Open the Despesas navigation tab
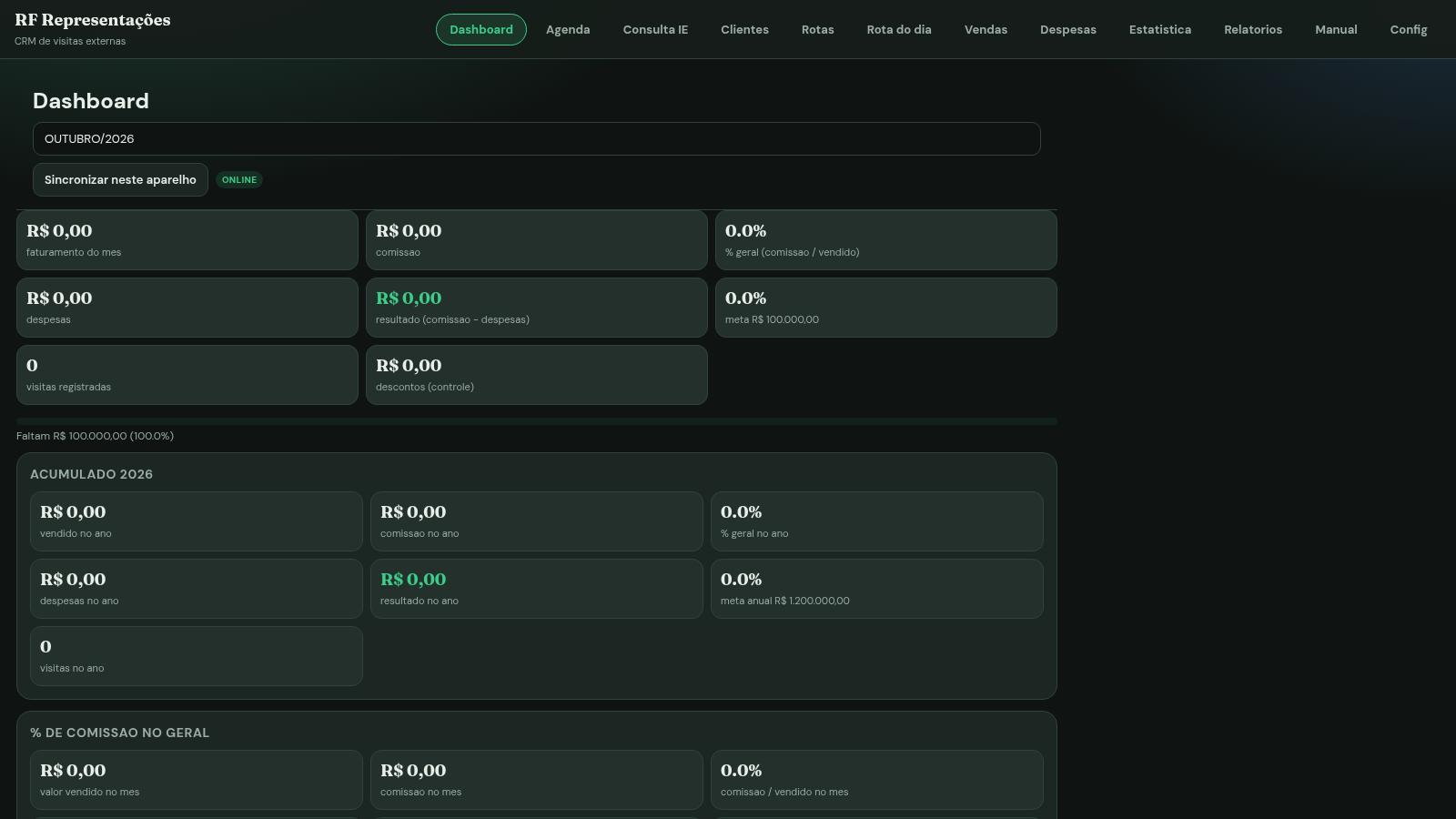The width and height of the screenshot is (1456, 819). (1068, 30)
